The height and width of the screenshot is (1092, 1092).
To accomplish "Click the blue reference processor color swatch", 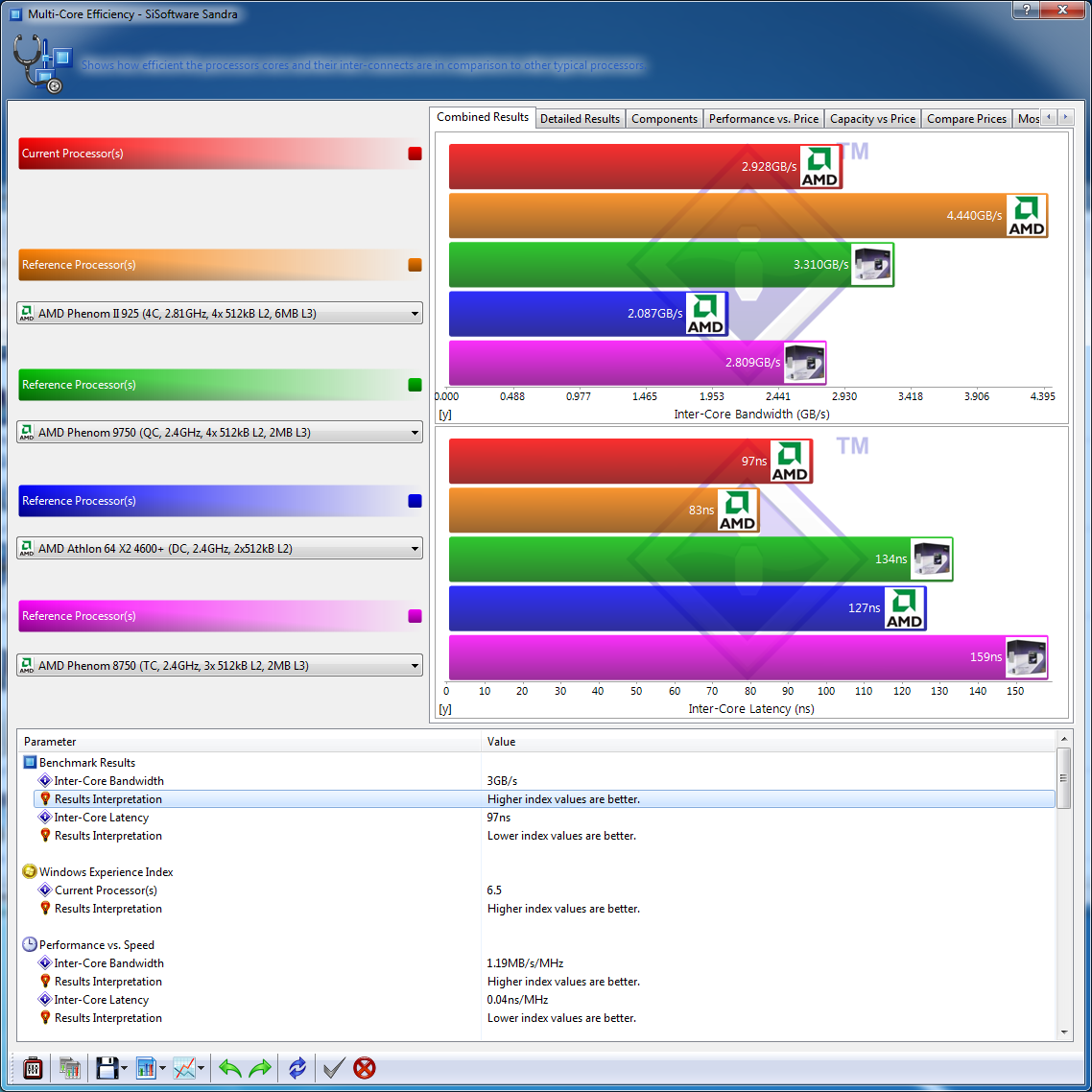I will [415, 502].
